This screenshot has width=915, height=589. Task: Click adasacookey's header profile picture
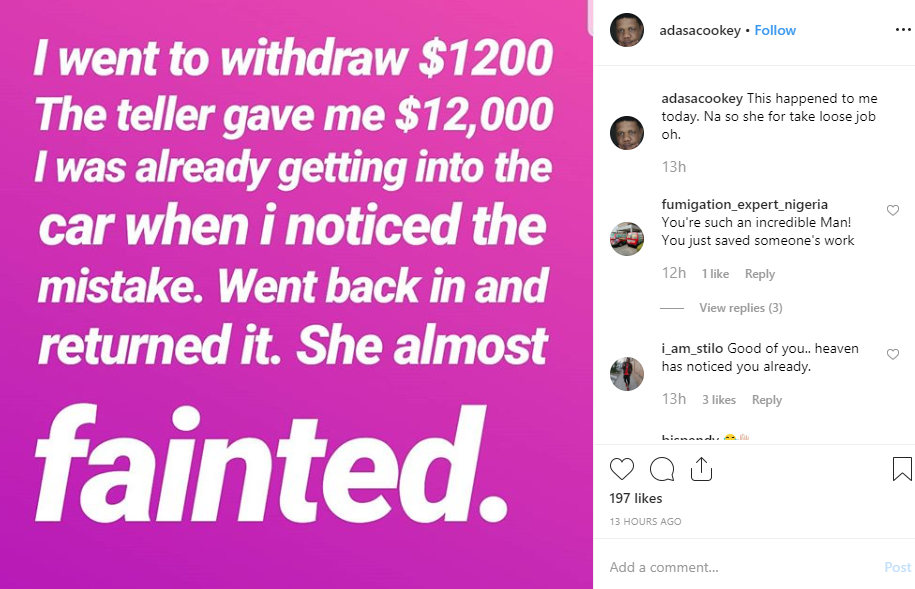[627, 30]
